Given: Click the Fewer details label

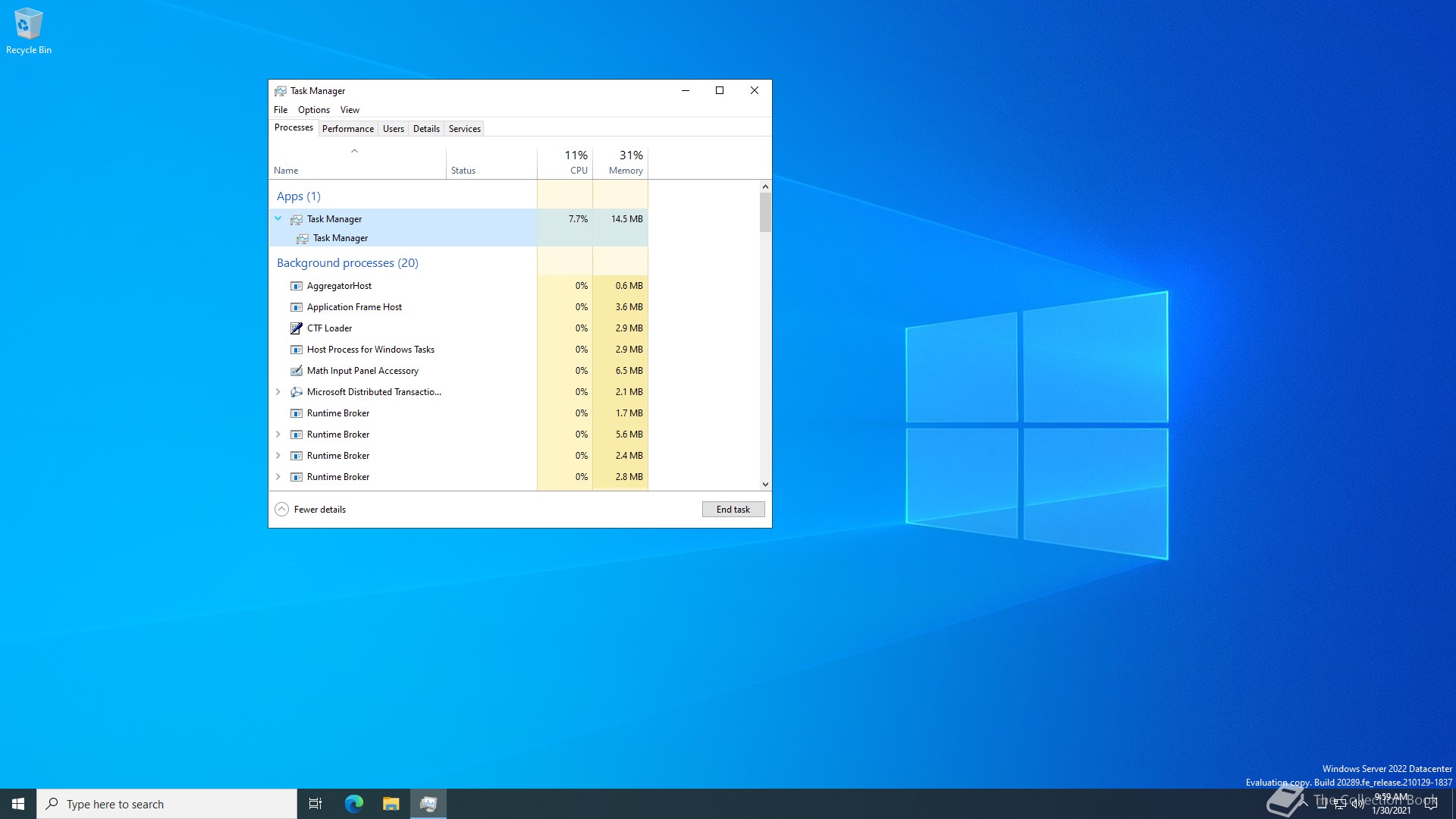Looking at the screenshot, I should click(320, 510).
